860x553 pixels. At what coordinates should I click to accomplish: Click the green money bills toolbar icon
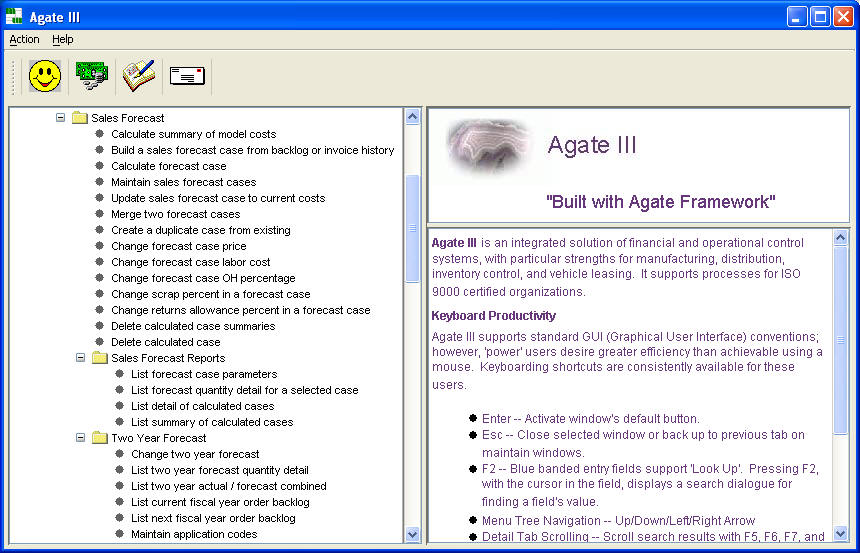click(x=92, y=75)
